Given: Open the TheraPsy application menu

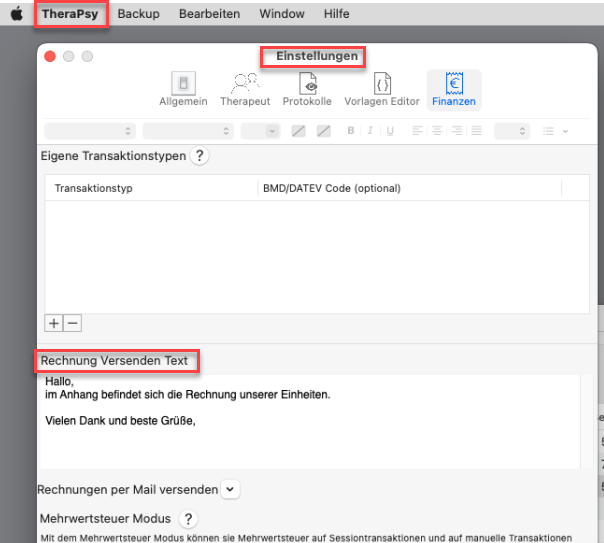Looking at the screenshot, I should click(x=70, y=14).
